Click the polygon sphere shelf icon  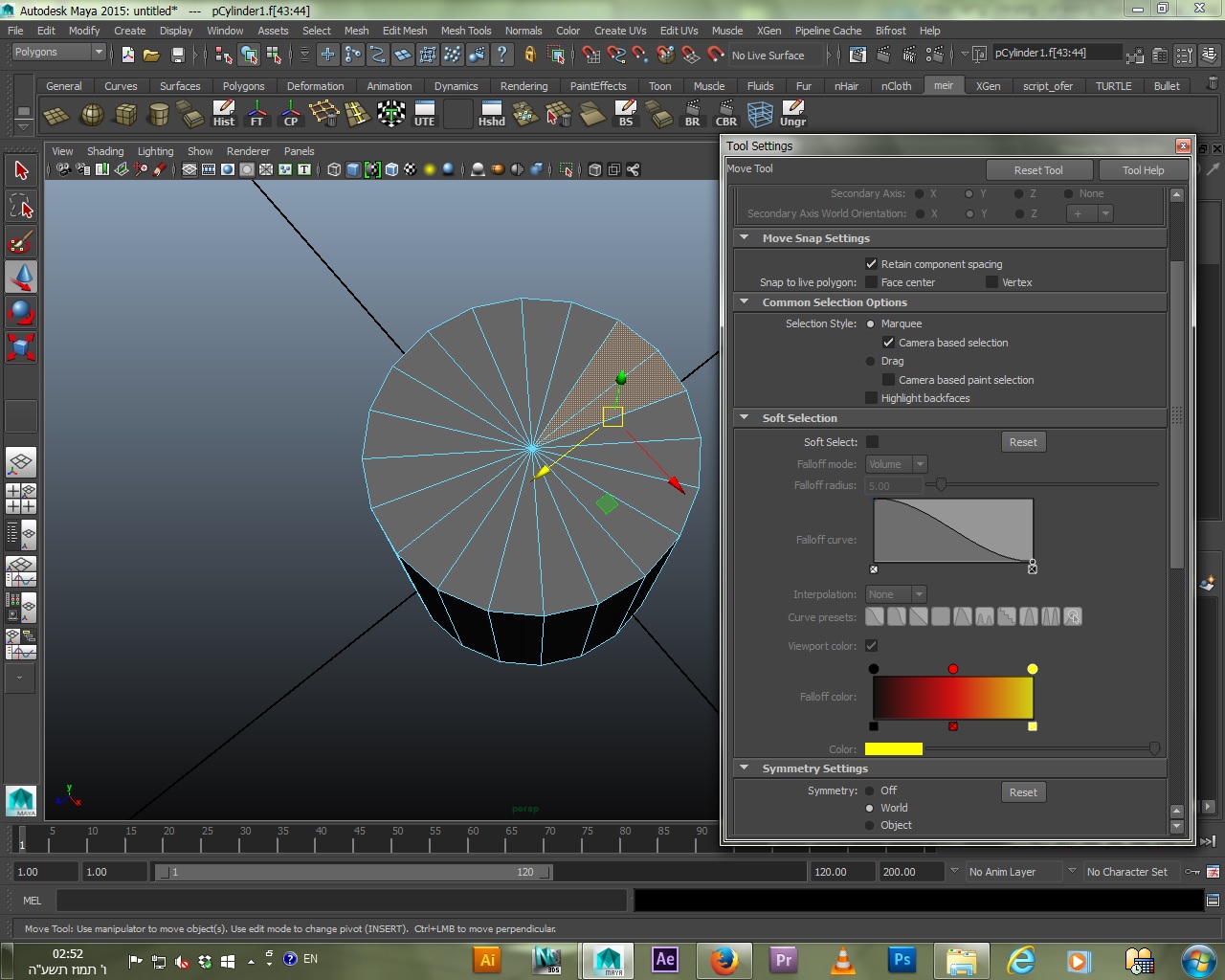[92, 115]
